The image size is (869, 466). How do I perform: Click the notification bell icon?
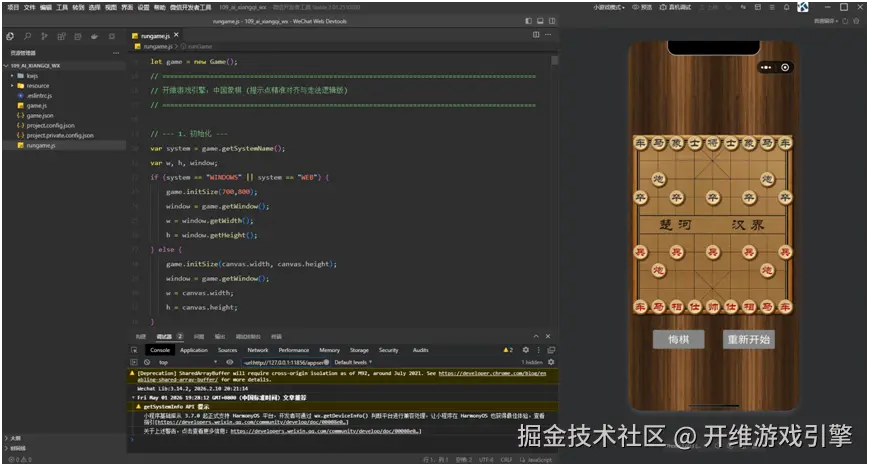tap(786, 7)
